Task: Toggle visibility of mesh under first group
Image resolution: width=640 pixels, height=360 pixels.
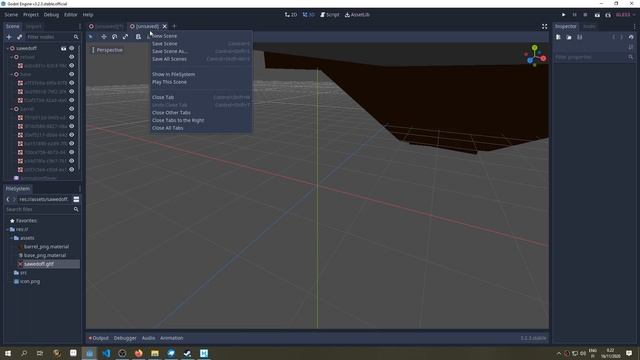Action: click(71, 66)
